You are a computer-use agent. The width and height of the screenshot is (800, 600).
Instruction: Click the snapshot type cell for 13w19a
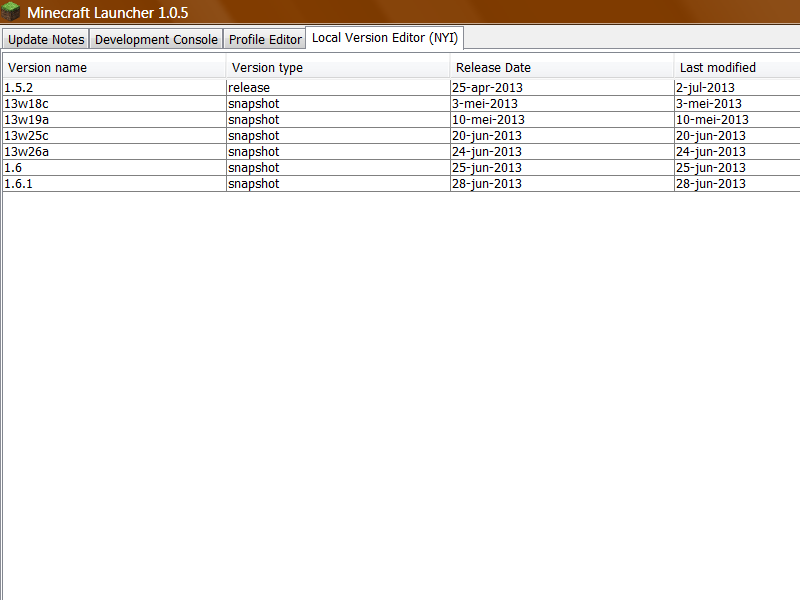pos(338,119)
